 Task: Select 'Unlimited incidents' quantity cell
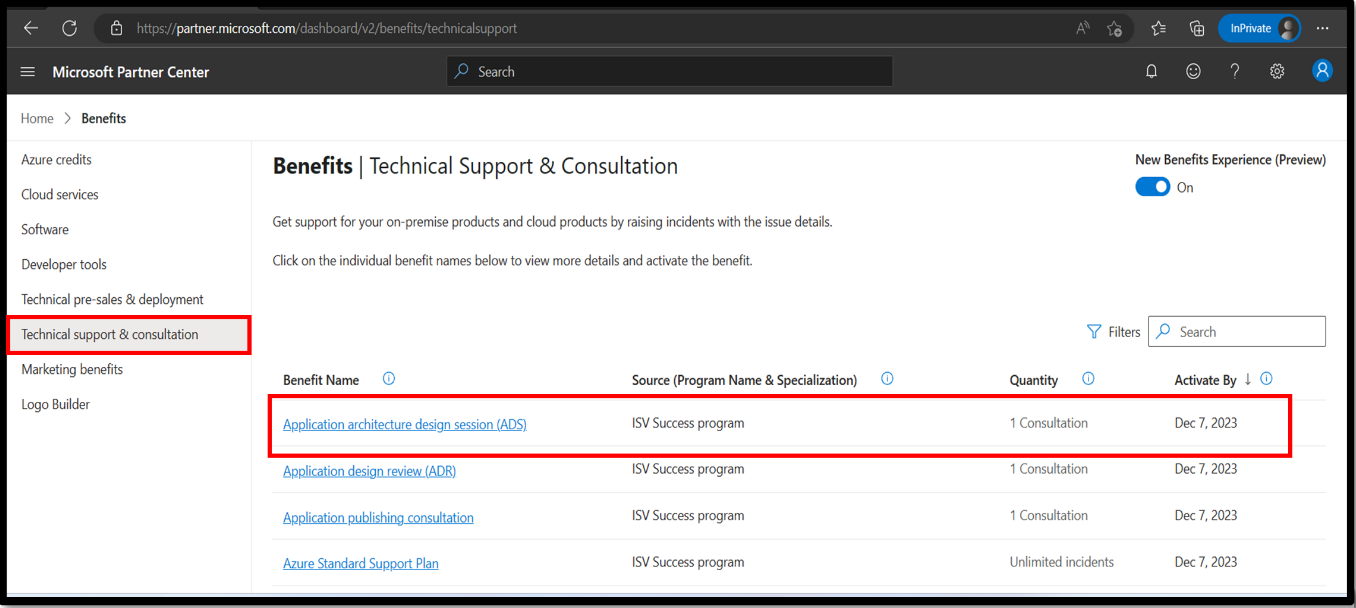[x=1062, y=562]
